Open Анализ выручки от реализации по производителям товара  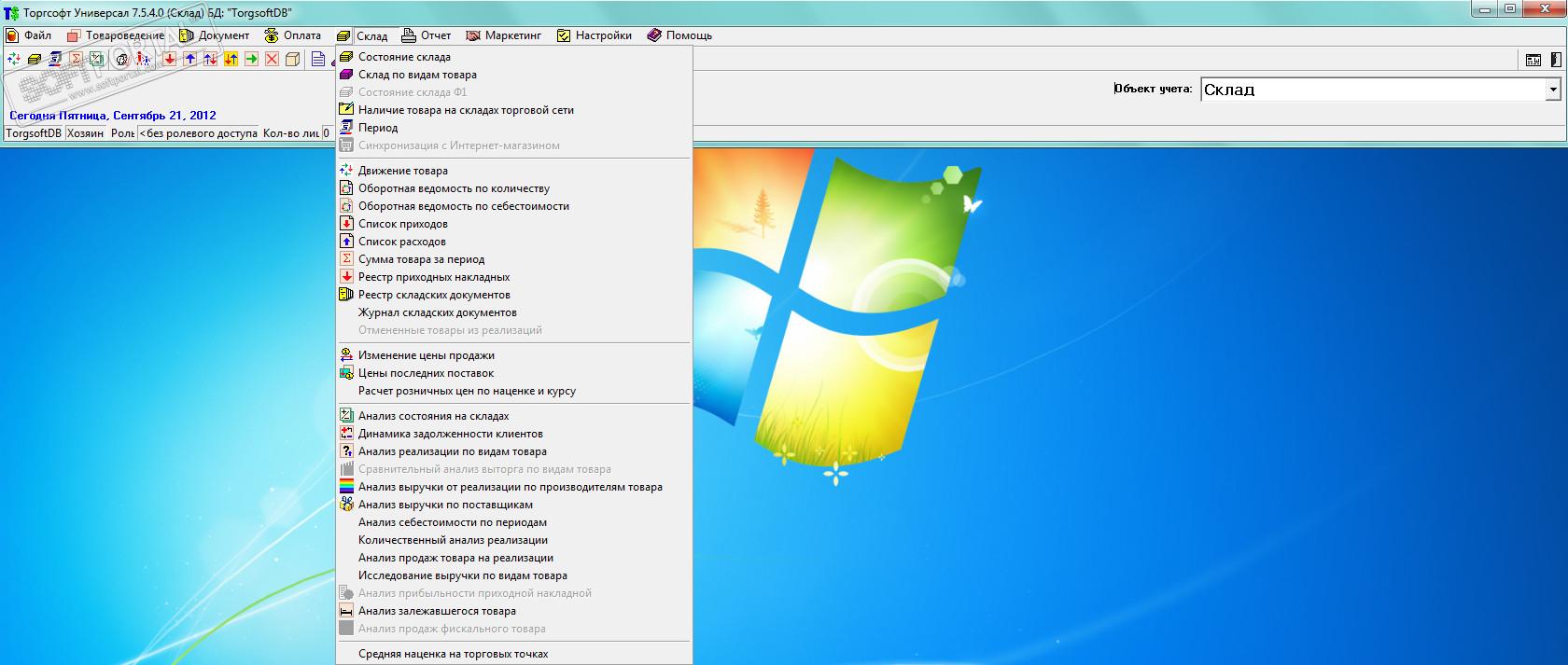click(513, 487)
